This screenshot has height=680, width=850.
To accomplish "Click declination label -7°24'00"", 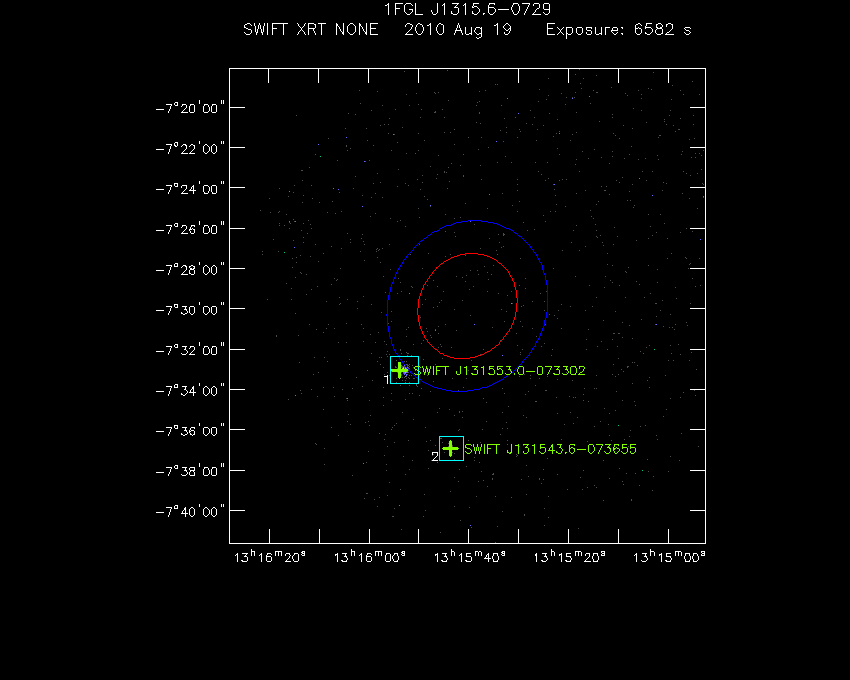I will (x=190, y=189).
